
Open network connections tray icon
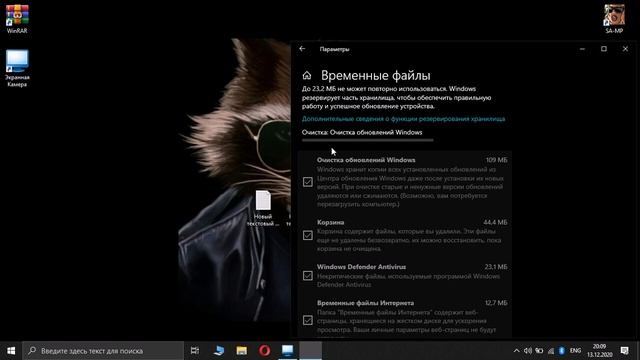[x=551, y=351]
